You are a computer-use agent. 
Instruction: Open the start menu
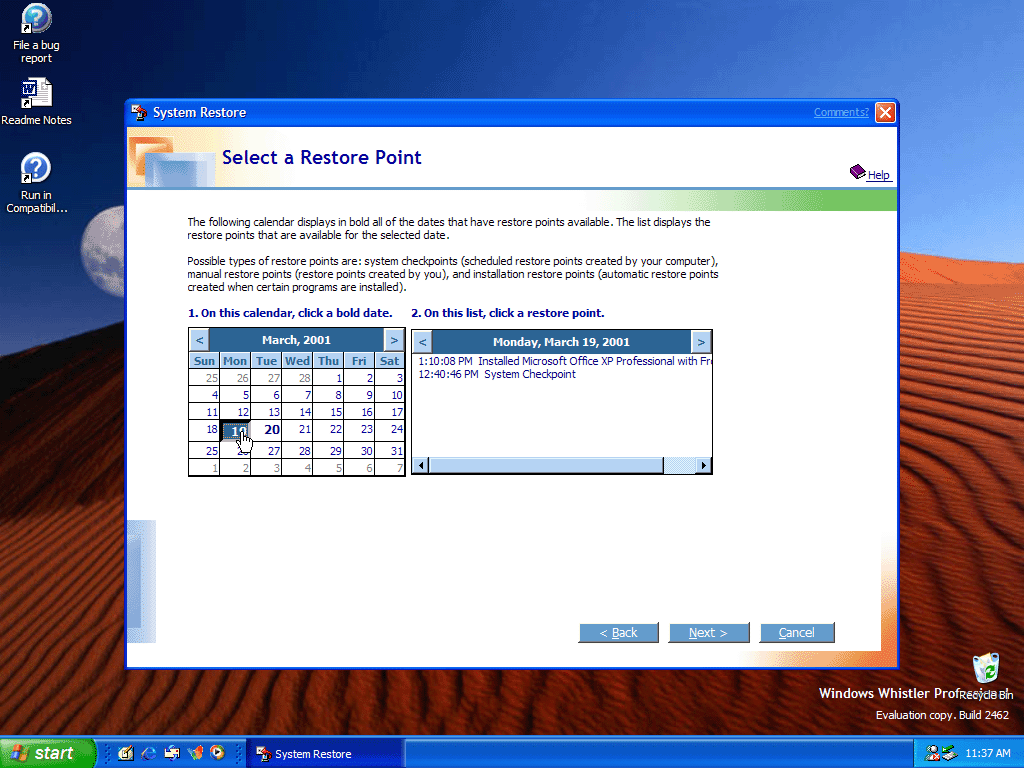(x=48, y=753)
